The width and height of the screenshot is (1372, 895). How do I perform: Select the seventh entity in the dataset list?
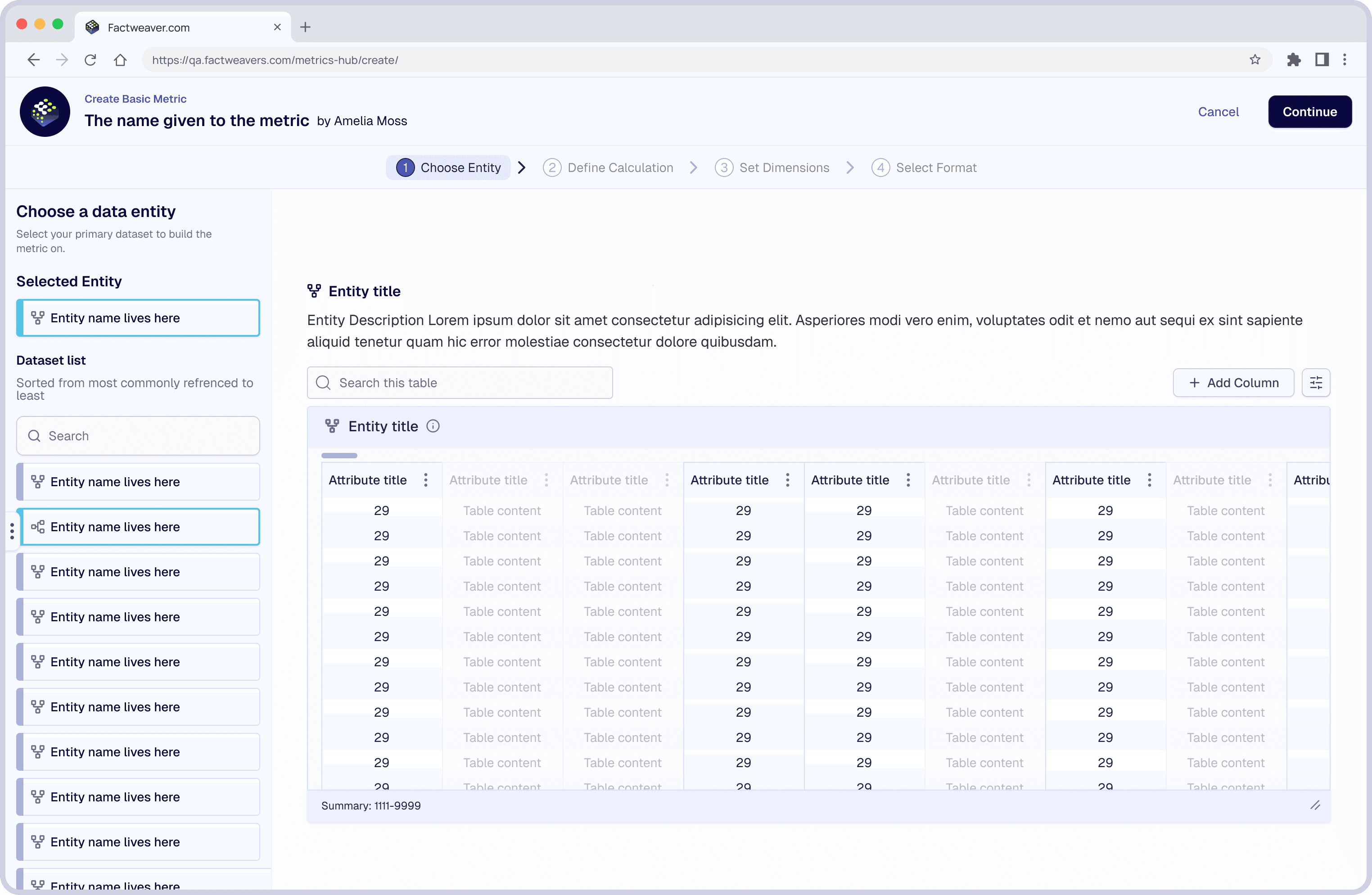[138, 751]
